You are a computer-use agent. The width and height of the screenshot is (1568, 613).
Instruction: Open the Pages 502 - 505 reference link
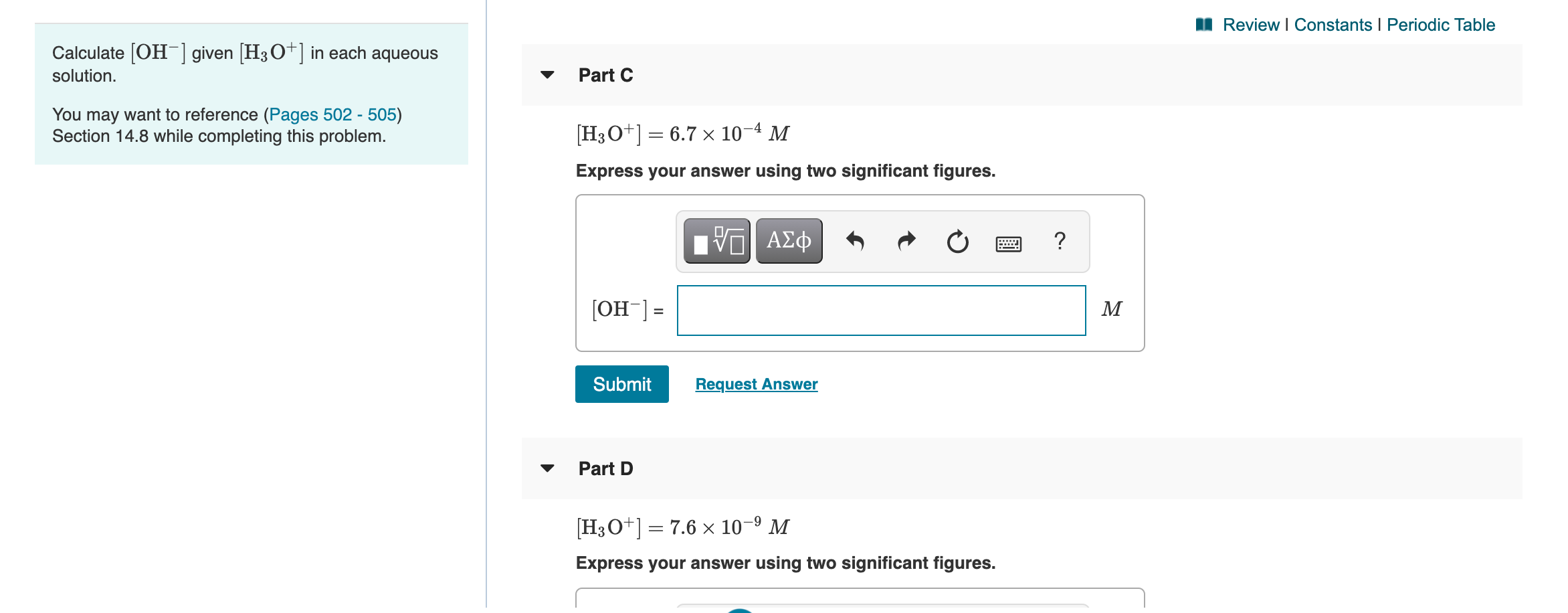click(332, 114)
